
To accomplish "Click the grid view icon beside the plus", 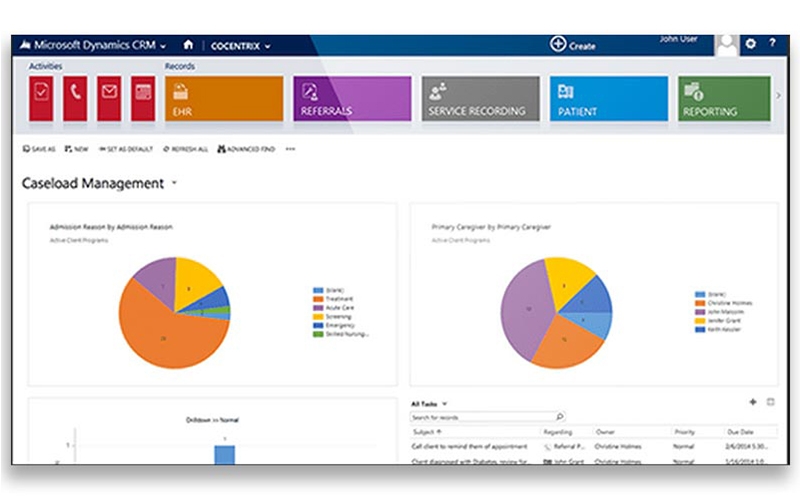I will click(x=770, y=402).
